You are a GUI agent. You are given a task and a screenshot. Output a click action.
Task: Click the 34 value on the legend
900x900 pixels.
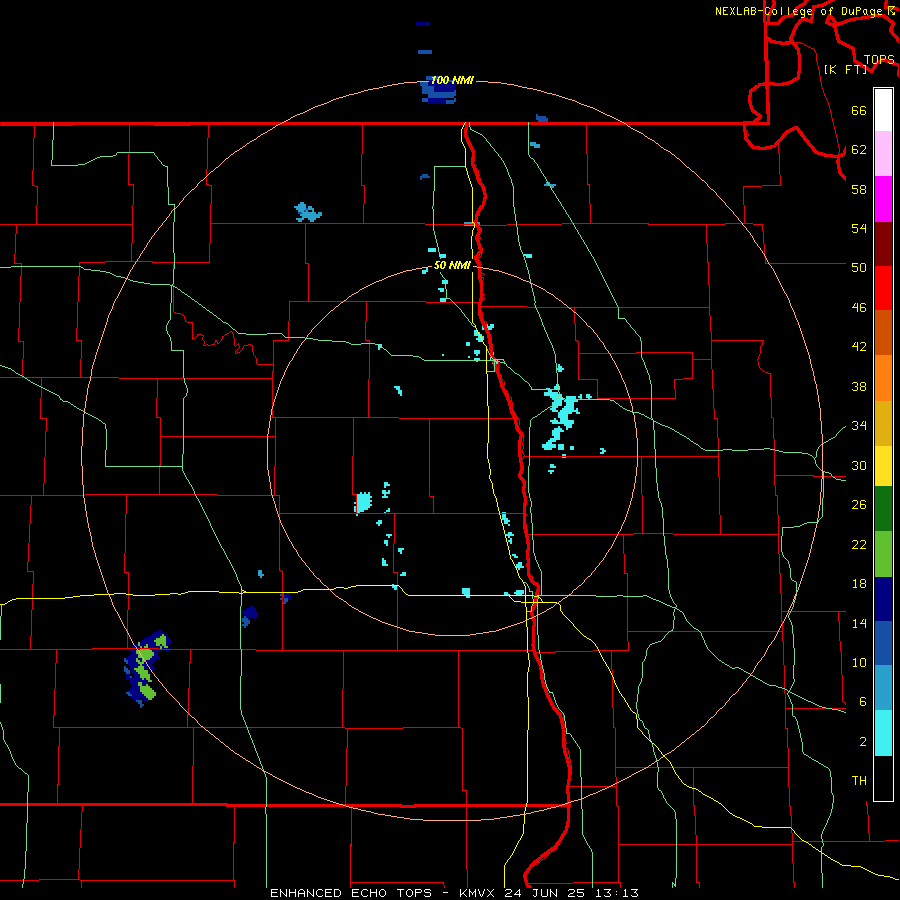click(x=859, y=425)
